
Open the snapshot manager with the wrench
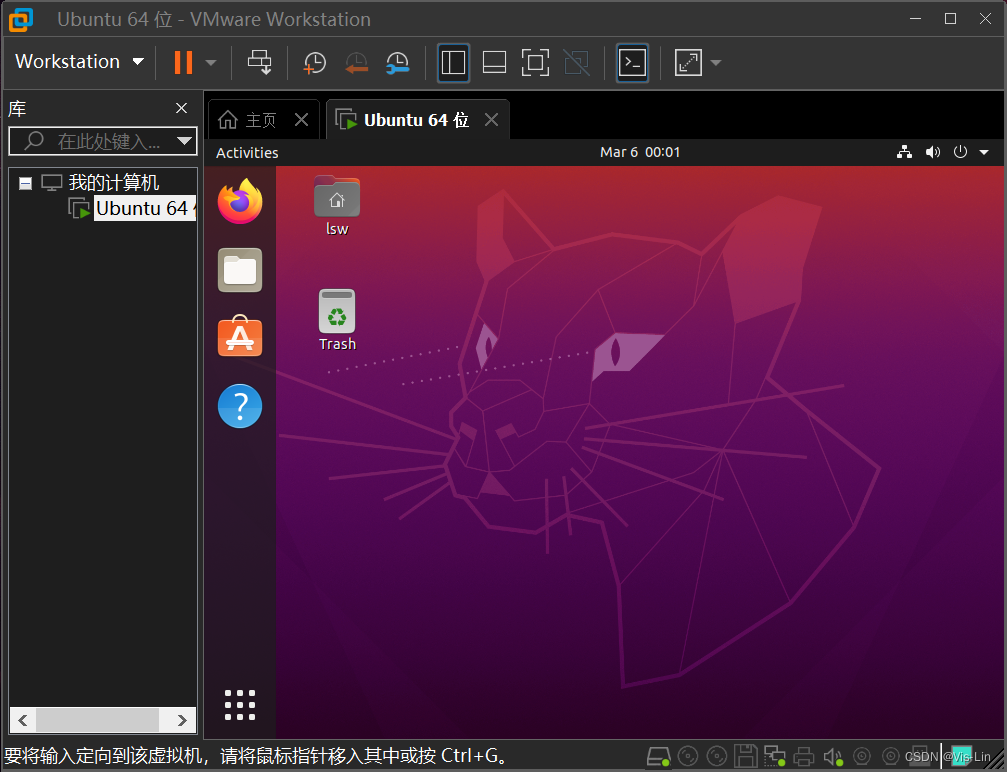click(x=398, y=63)
